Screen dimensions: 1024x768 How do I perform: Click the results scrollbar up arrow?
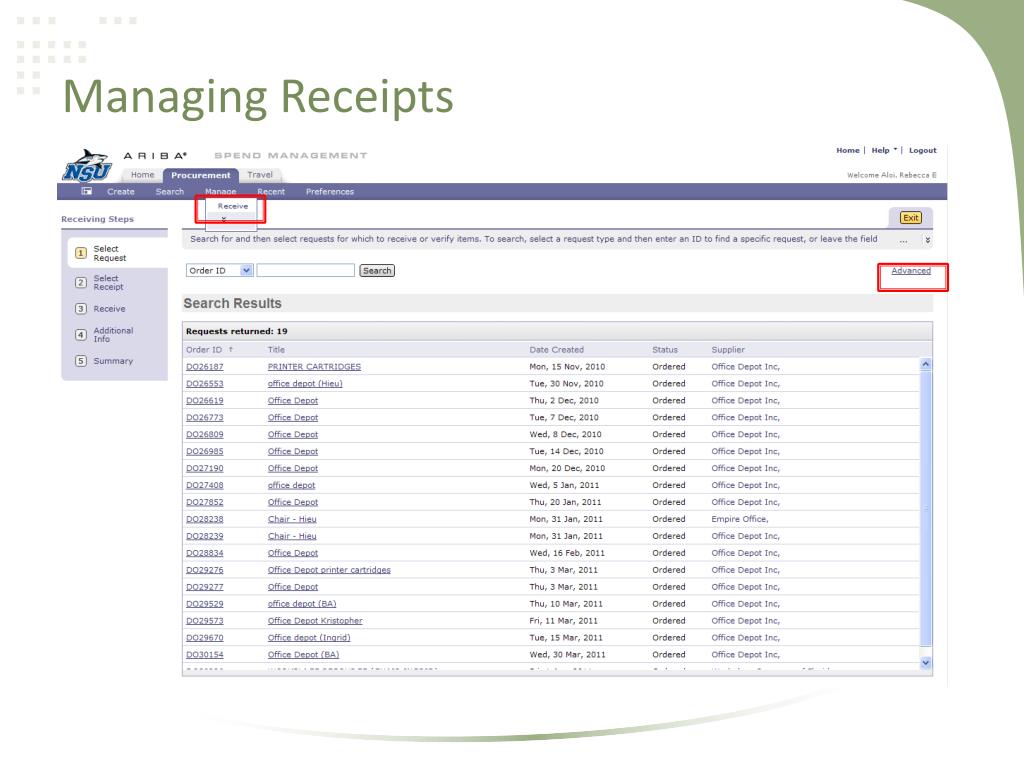(x=925, y=364)
